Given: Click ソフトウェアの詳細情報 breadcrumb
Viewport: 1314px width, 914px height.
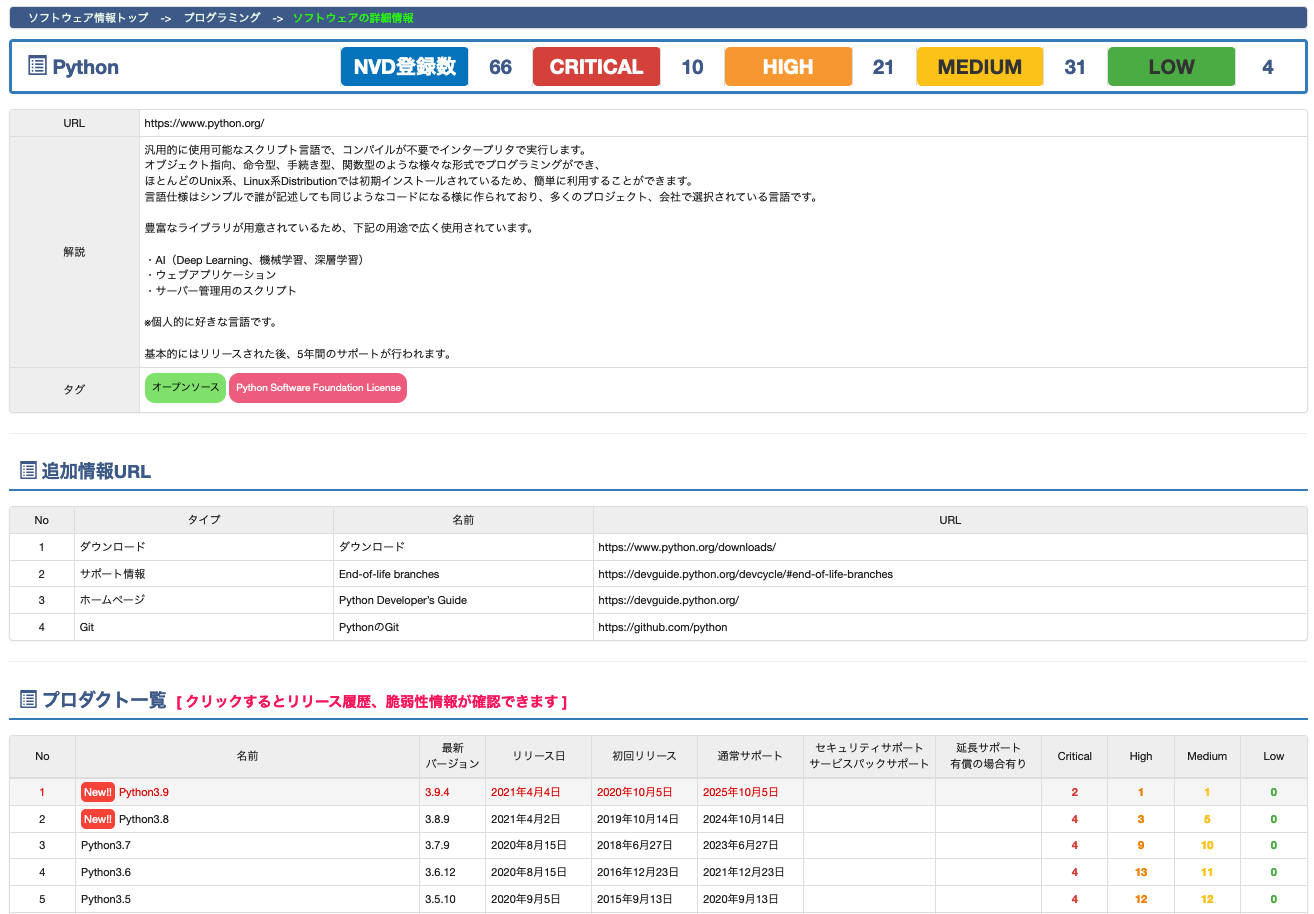Looking at the screenshot, I should click(x=353, y=18).
